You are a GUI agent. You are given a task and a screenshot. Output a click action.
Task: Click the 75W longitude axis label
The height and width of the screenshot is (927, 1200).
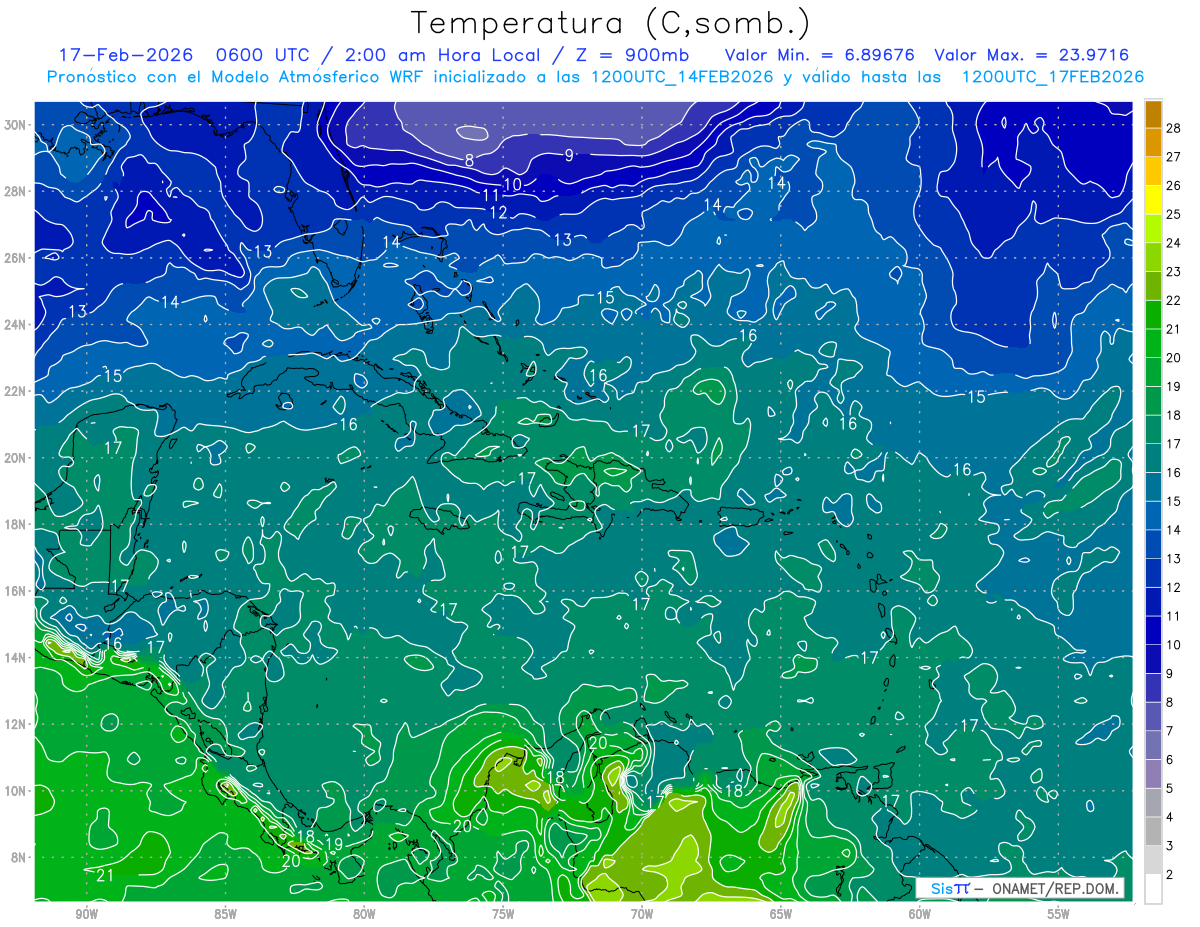[503, 914]
